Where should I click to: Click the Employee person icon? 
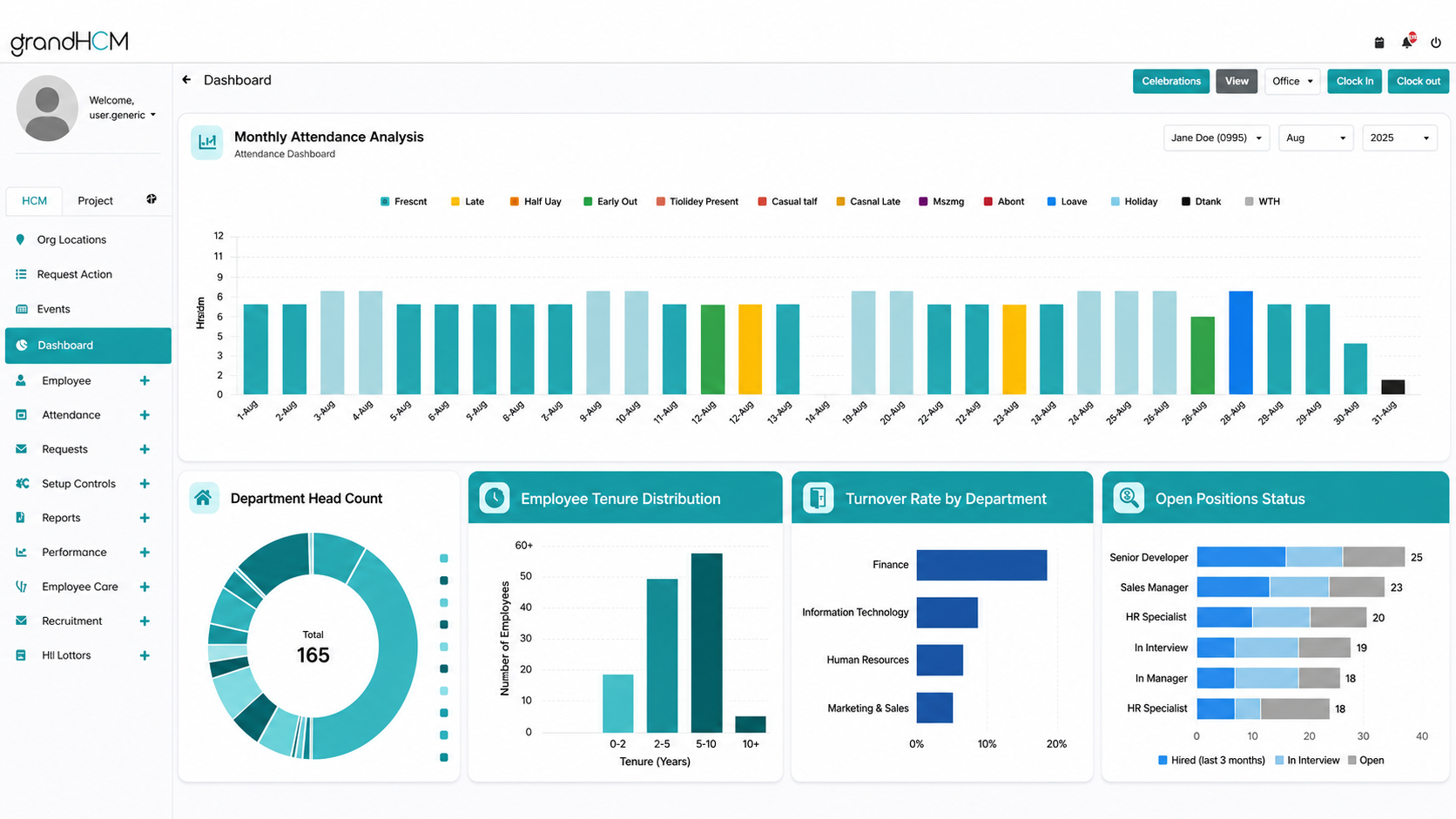tap(21, 380)
